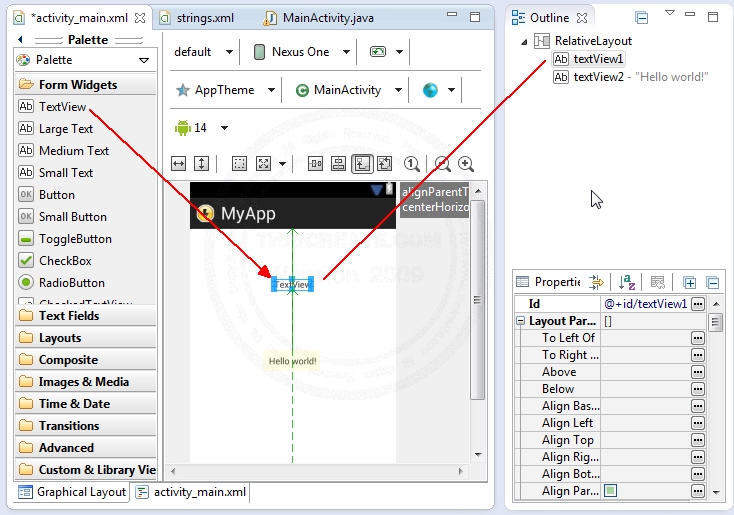This screenshot has height=515, width=734.
Task: Click the locale globe icon
Action: [430, 90]
